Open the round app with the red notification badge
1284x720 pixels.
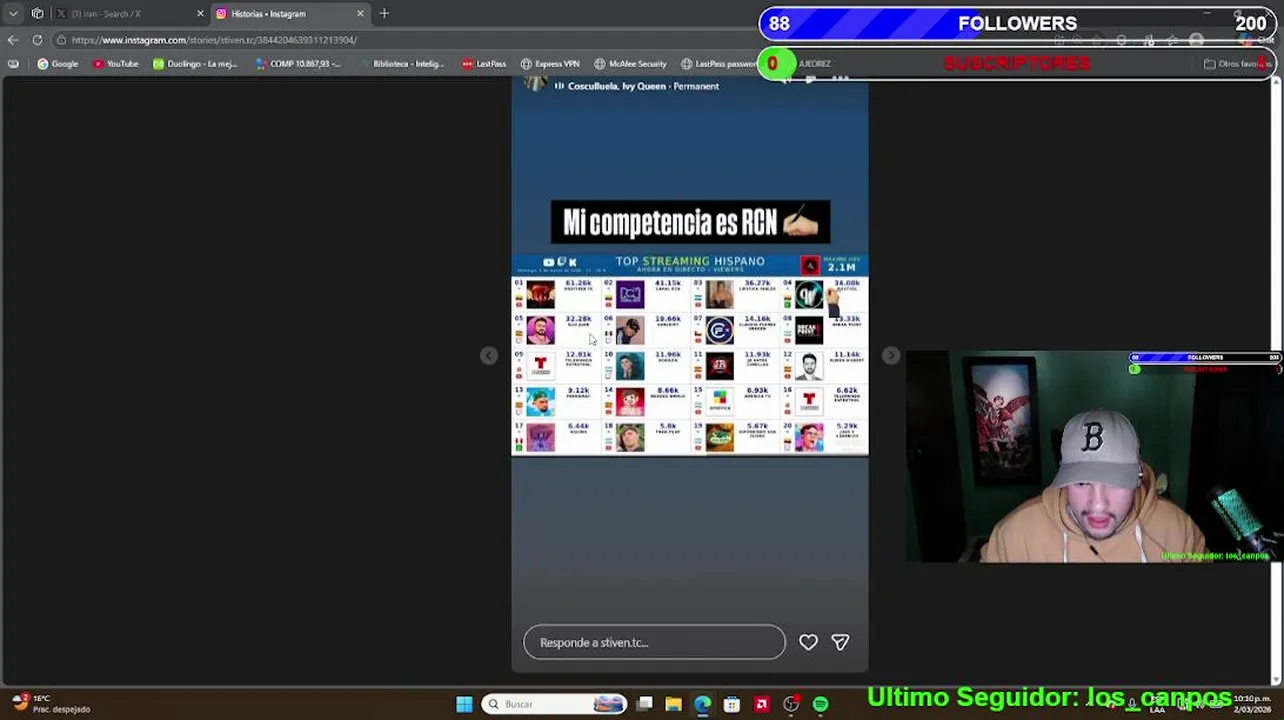(x=791, y=704)
